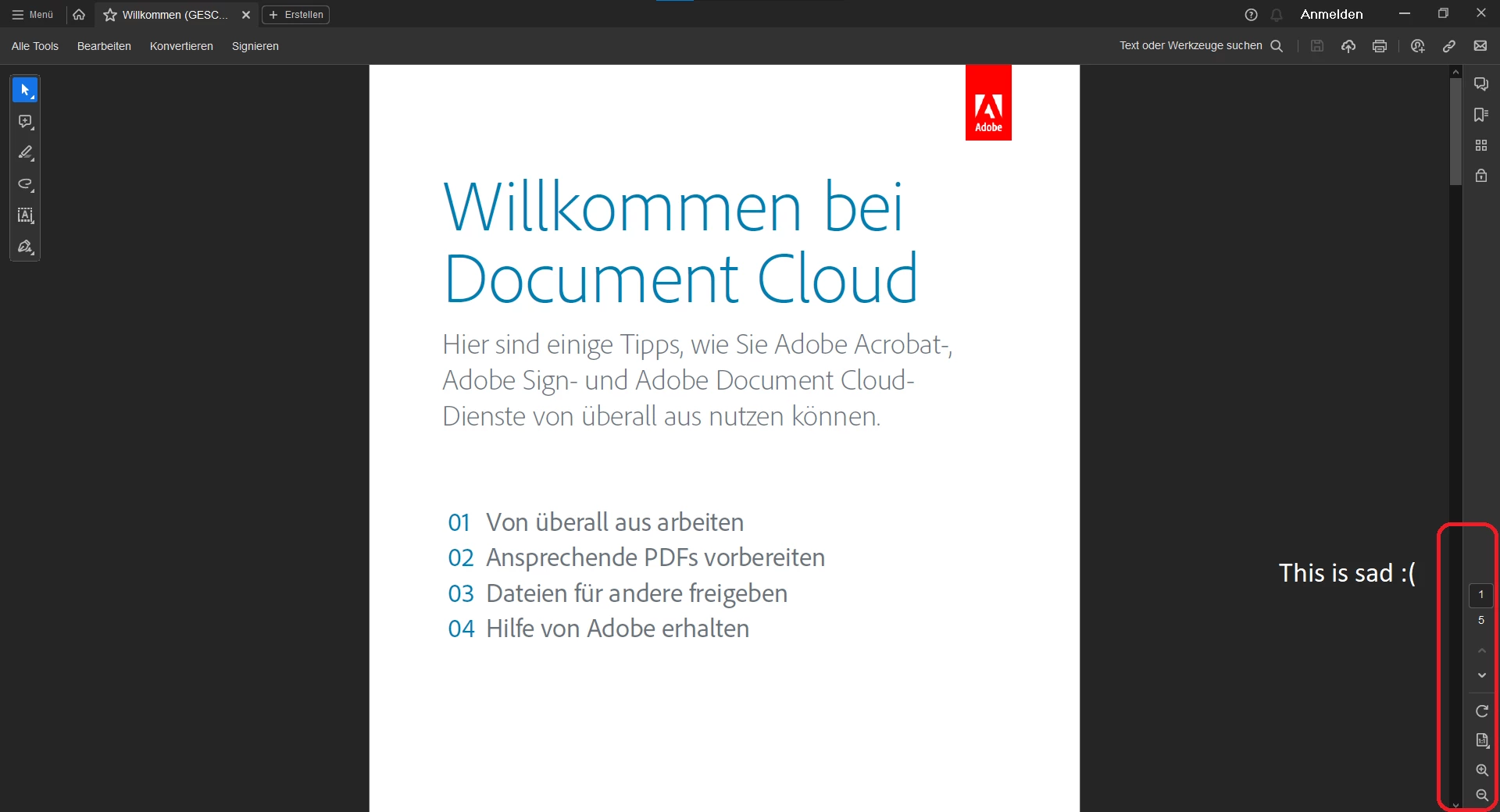Select the freehand draw tool

(25, 184)
